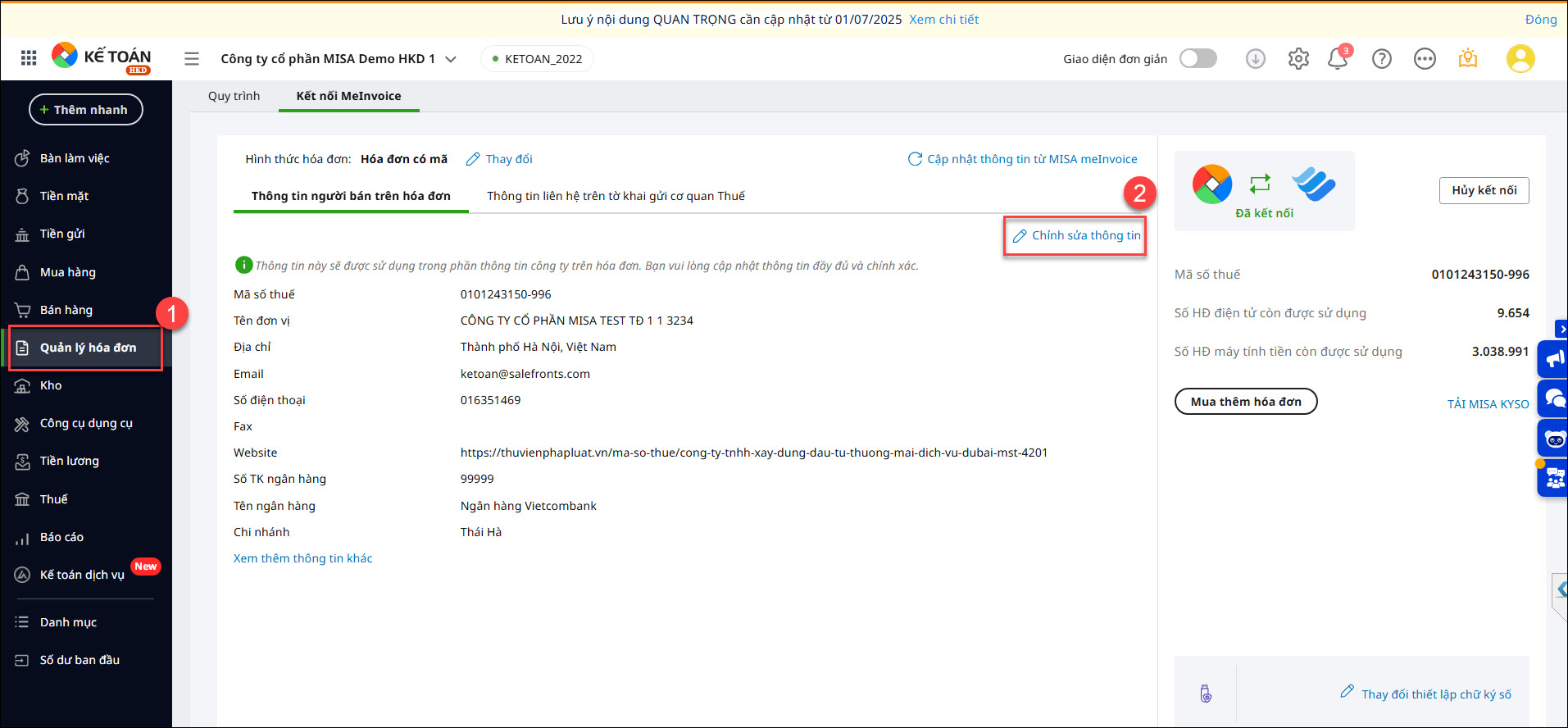Toggle Giao diện đơn giản switch
Viewport: 1568px width, 728px height.
click(1198, 58)
